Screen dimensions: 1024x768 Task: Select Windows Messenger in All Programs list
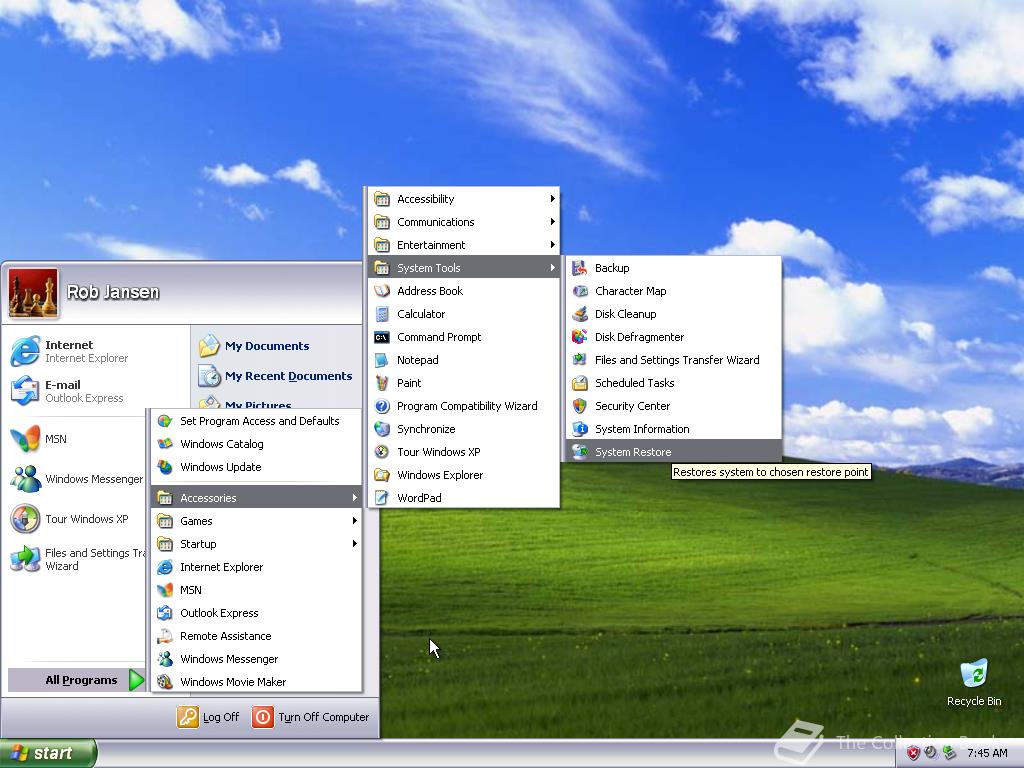pyautogui.click(x=256, y=659)
